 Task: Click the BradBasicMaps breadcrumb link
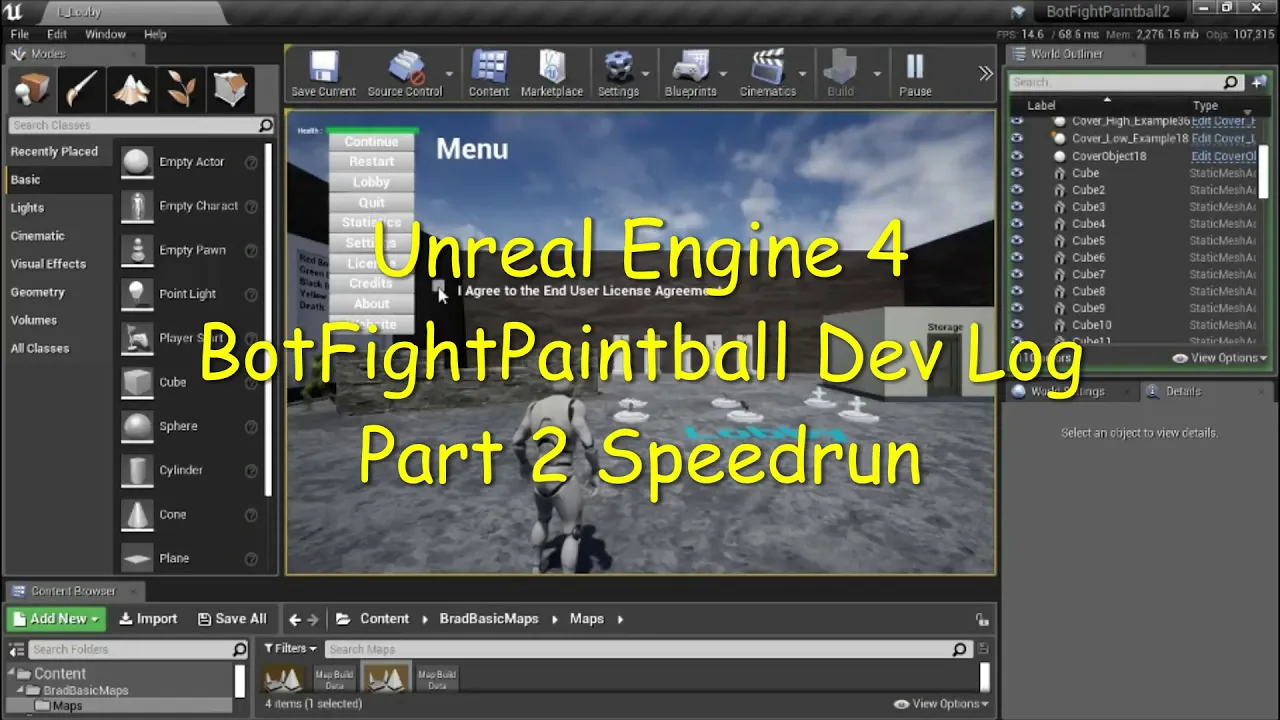(x=489, y=619)
